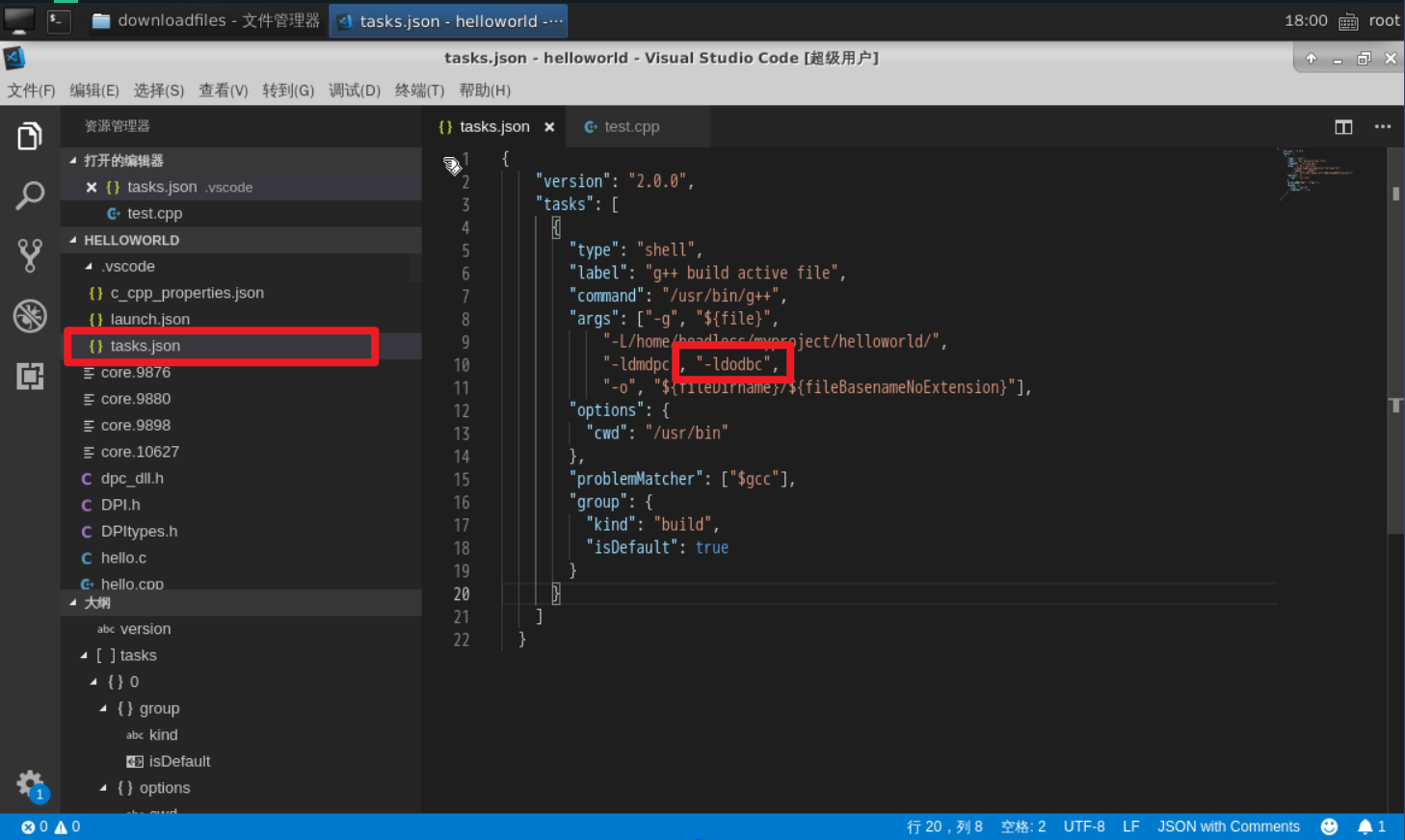
Task: Change indentation via 空格: 2
Action: click(x=1023, y=827)
